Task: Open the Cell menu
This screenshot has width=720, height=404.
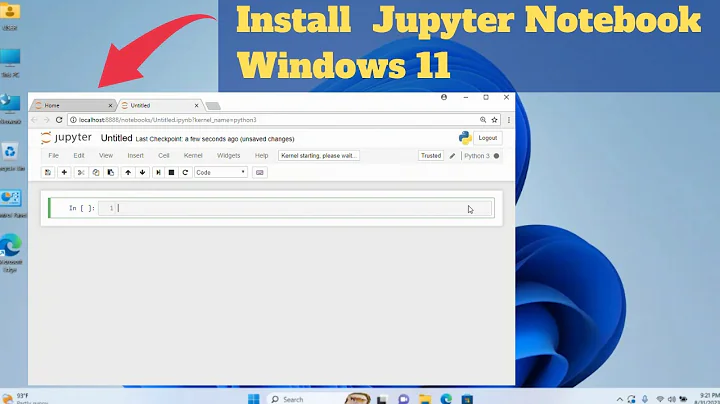Action: [x=163, y=156]
